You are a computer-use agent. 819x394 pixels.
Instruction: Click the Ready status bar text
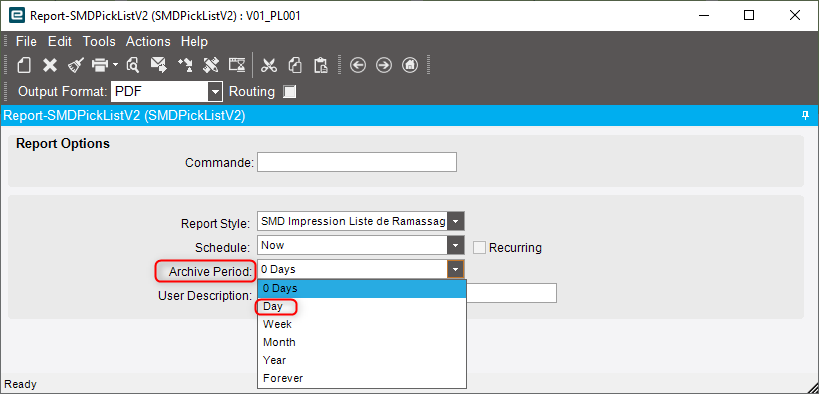[x=20, y=385]
